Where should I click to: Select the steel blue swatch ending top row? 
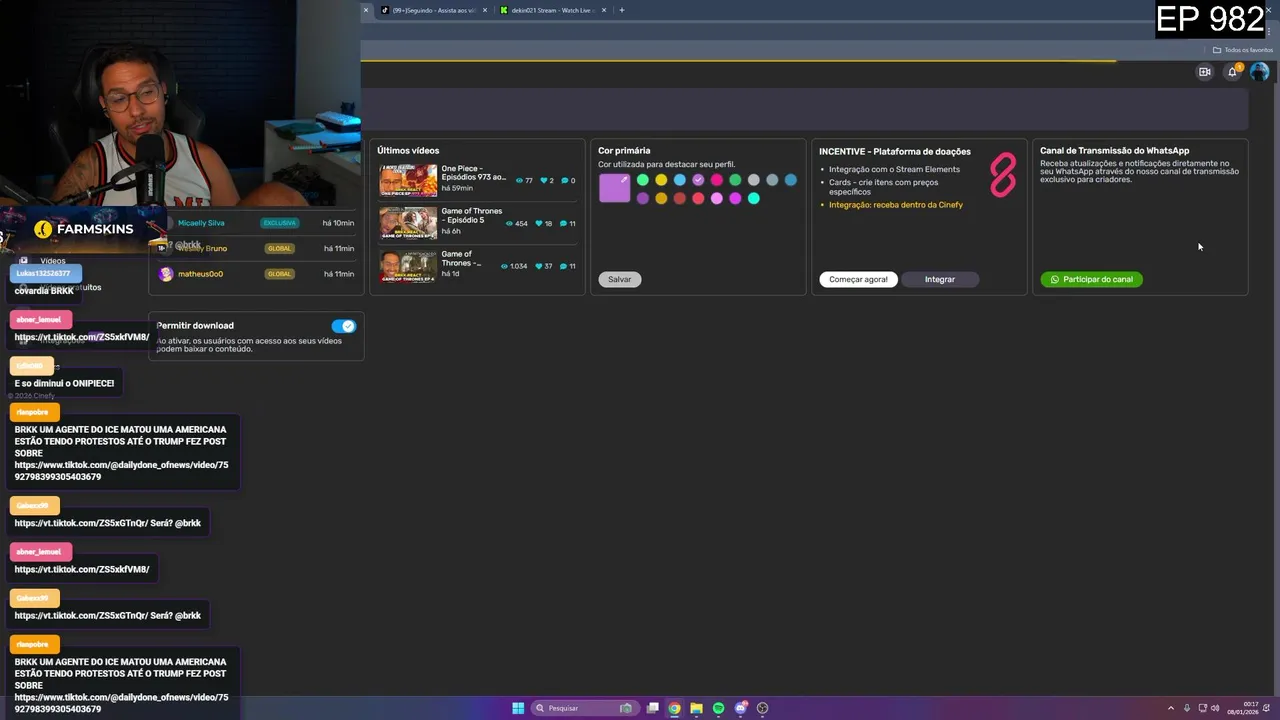791,180
